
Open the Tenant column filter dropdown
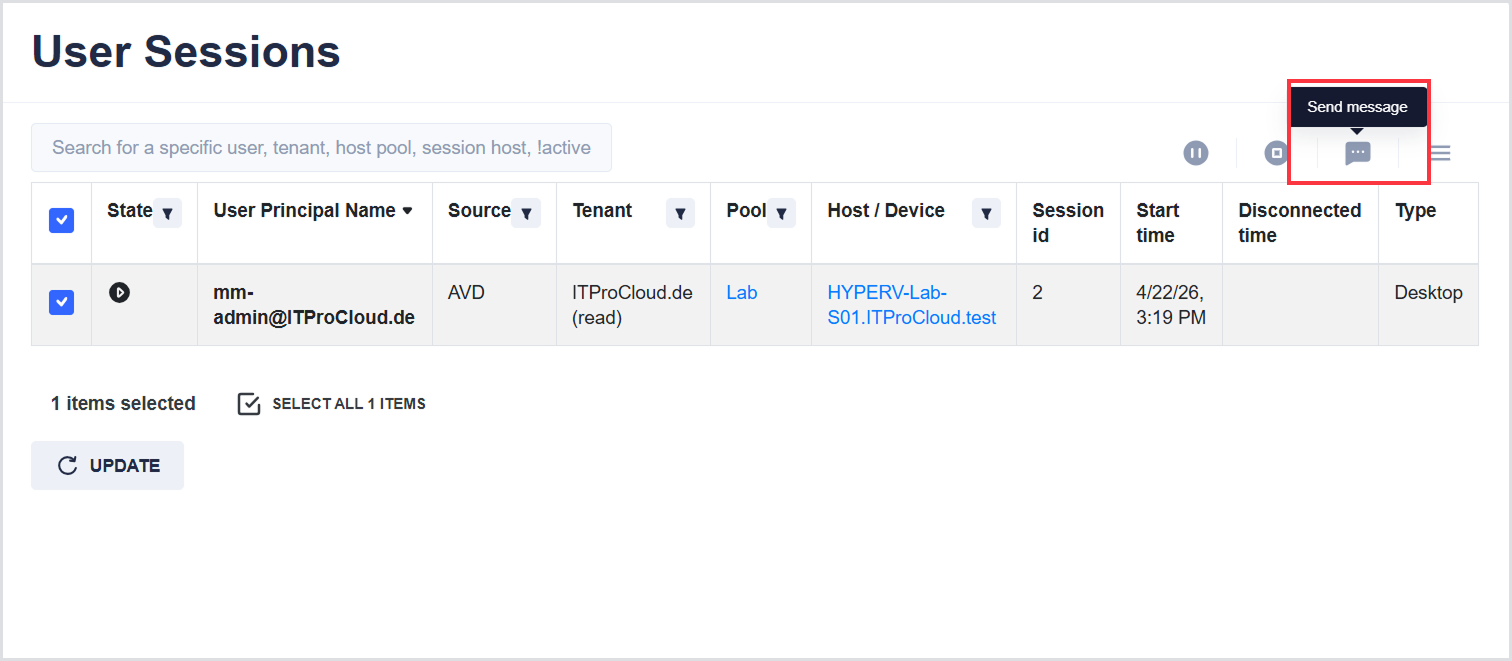pyautogui.click(x=680, y=213)
